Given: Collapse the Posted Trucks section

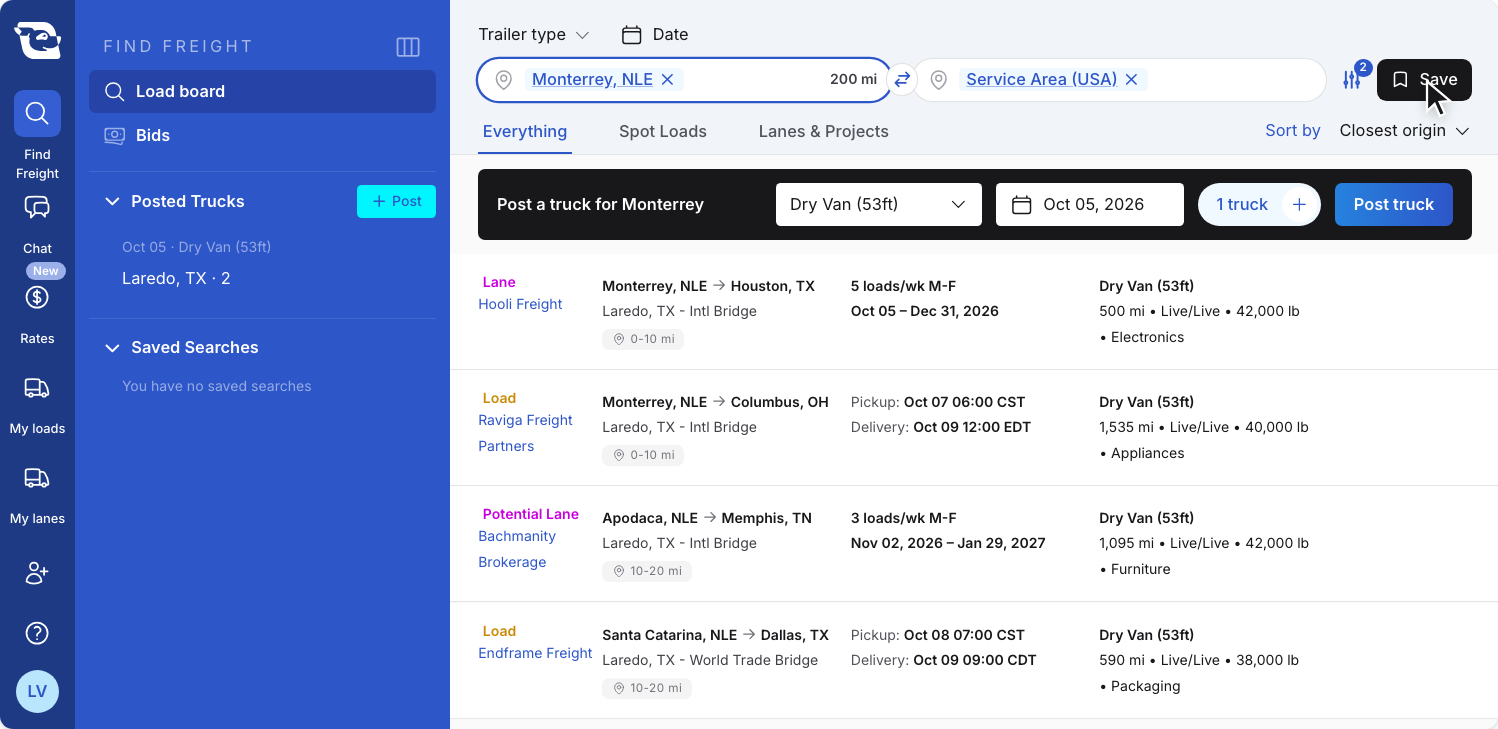Looking at the screenshot, I should [112, 201].
